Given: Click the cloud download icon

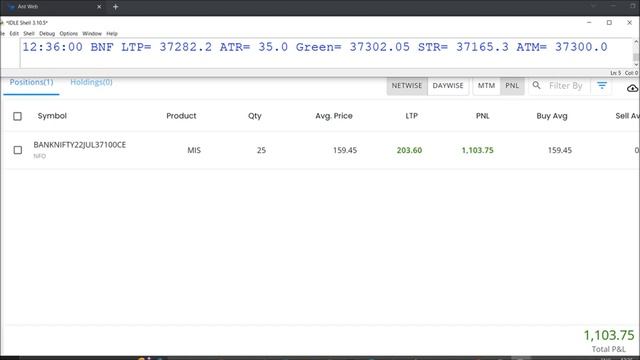Looking at the screenshot, I should 632,88.
